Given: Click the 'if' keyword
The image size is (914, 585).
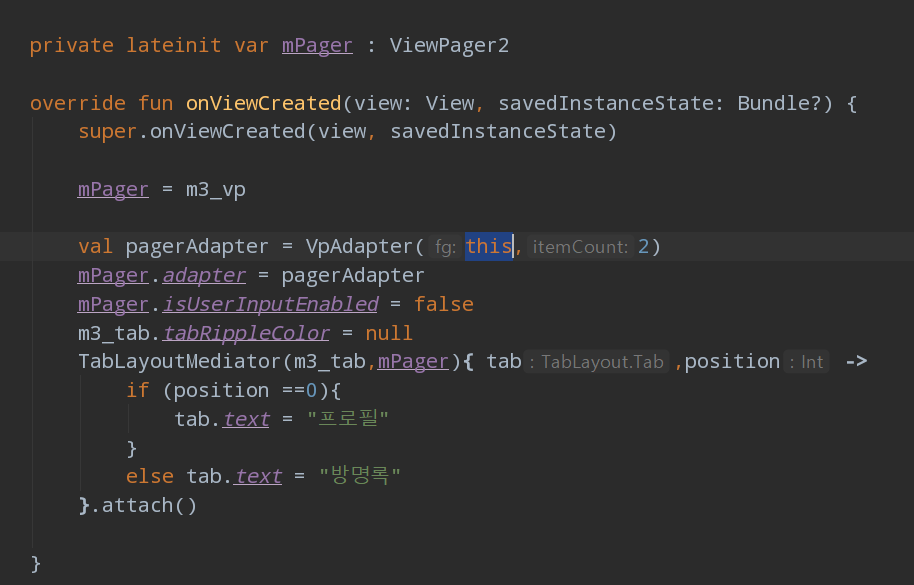Looking at the screenshot, I should pyautogui.click(x=138, y=390).
